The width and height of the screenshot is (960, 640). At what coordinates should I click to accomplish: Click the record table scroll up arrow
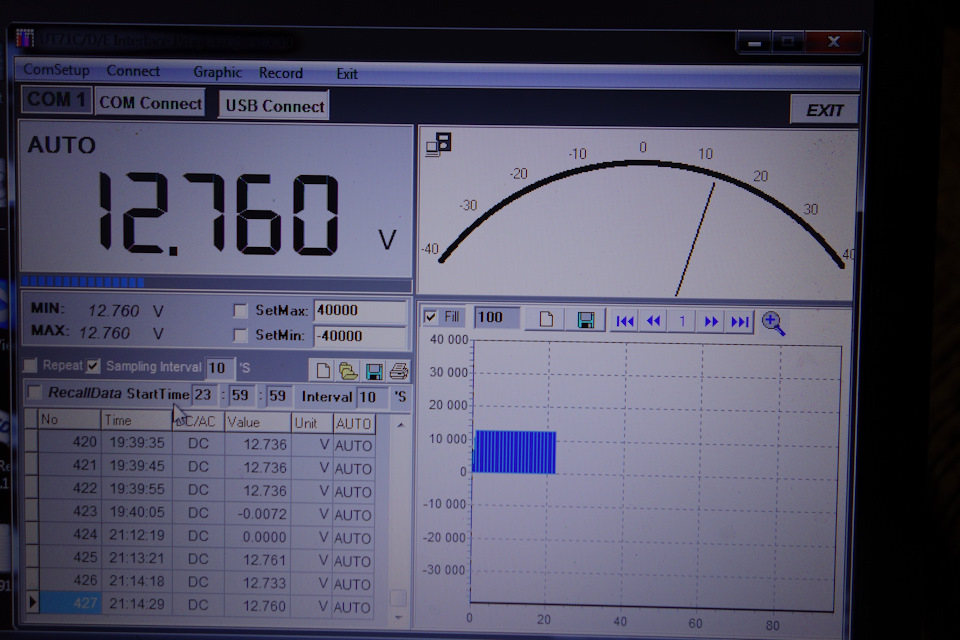click(x=400, y=424)
